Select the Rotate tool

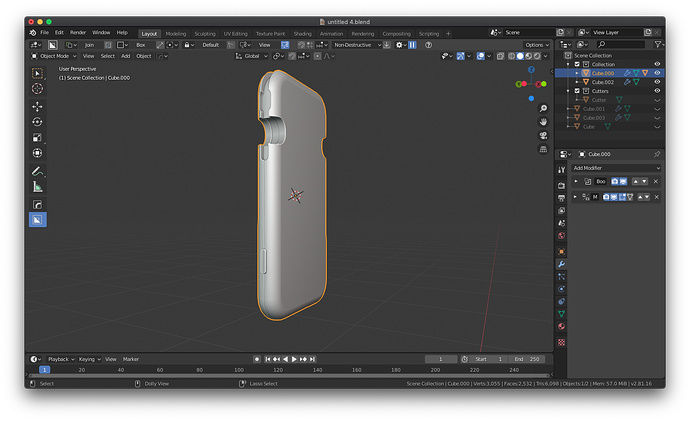pos(37,122)
